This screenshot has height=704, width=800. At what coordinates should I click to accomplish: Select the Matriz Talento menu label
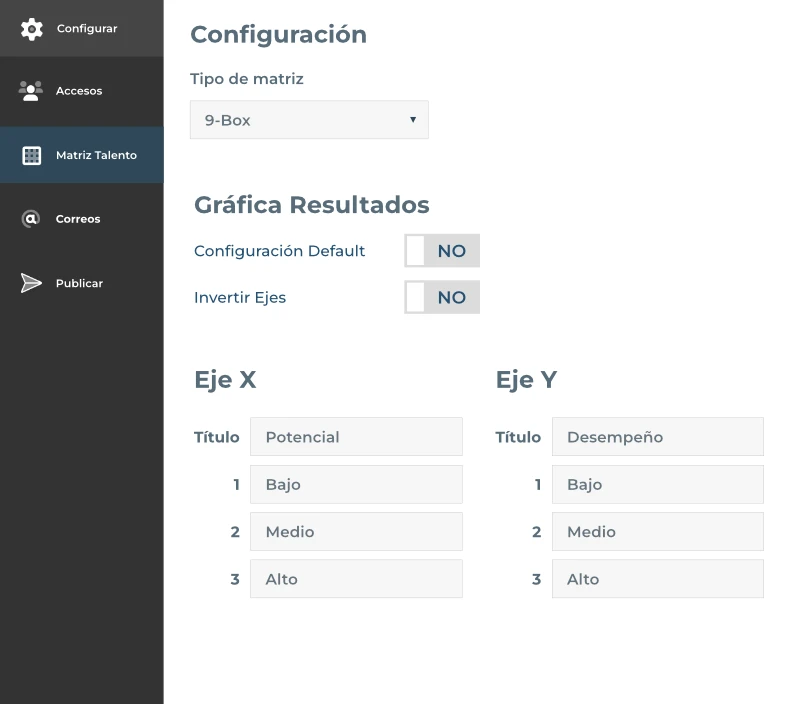pos(96,156)
